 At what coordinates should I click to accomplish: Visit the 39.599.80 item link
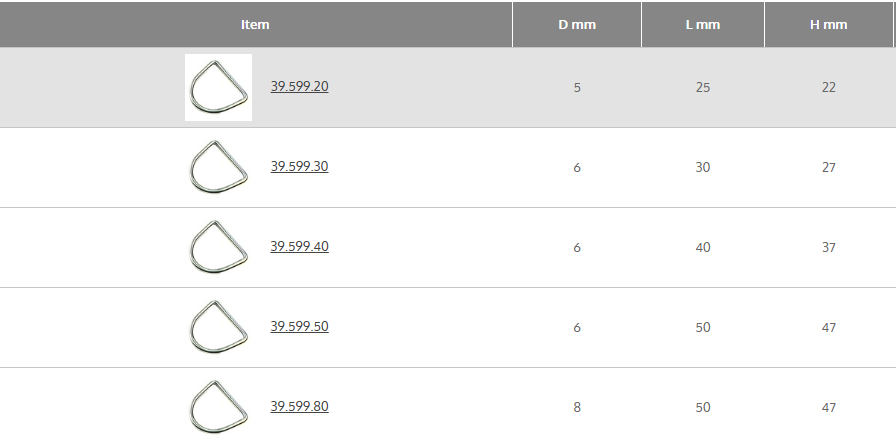pos(299,406)
